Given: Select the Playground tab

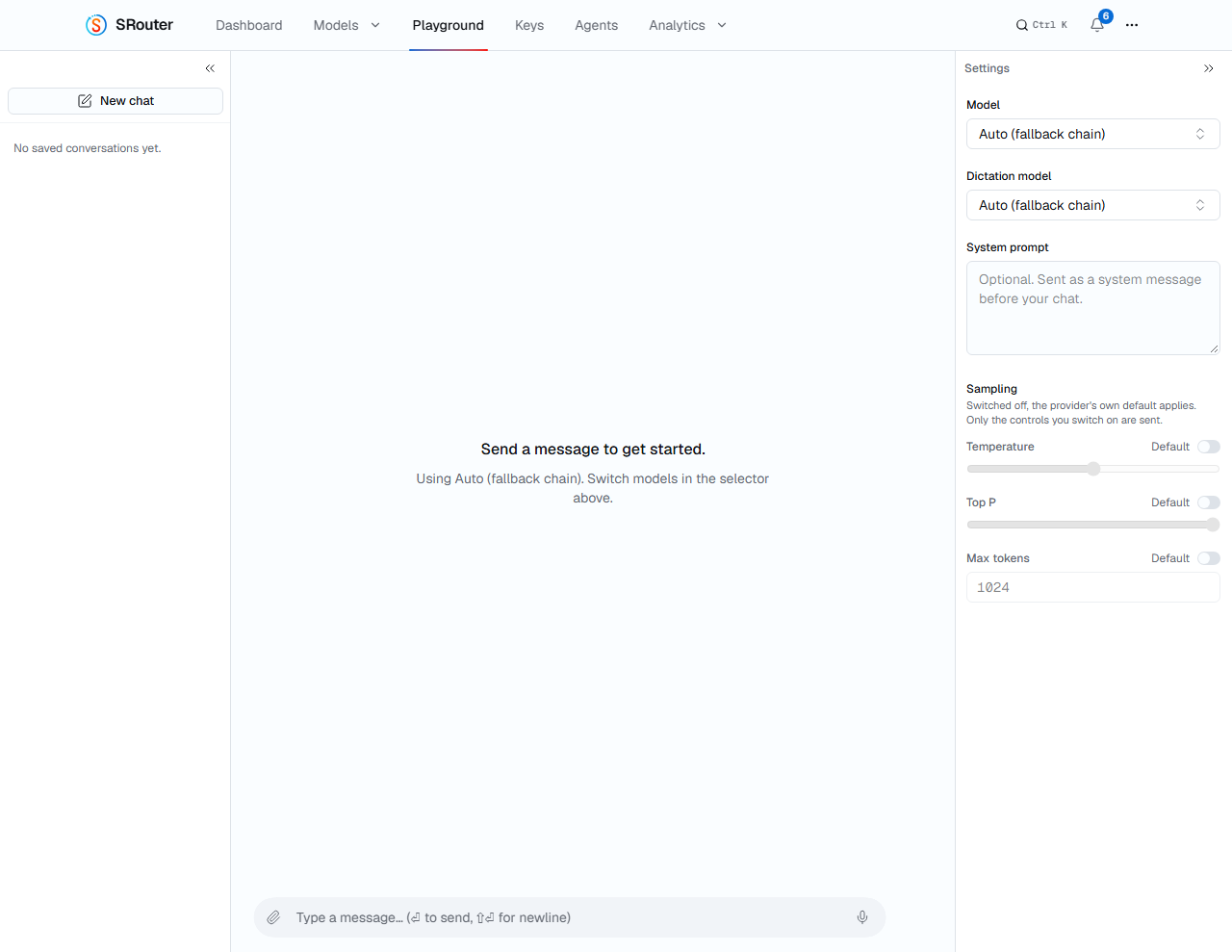Looking at the screenshot, I should (449, 25).
